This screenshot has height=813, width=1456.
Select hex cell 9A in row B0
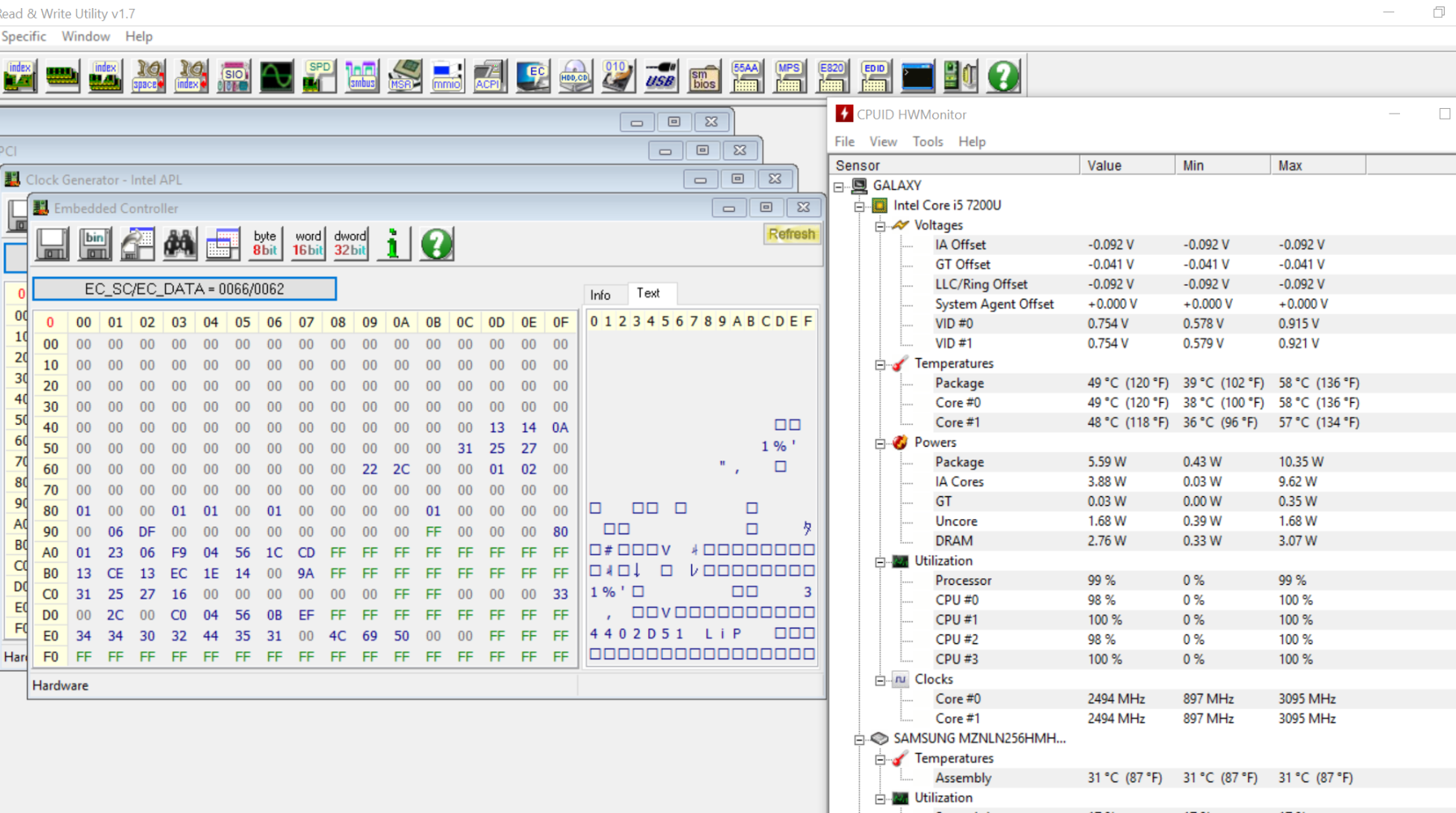[306, 573]
